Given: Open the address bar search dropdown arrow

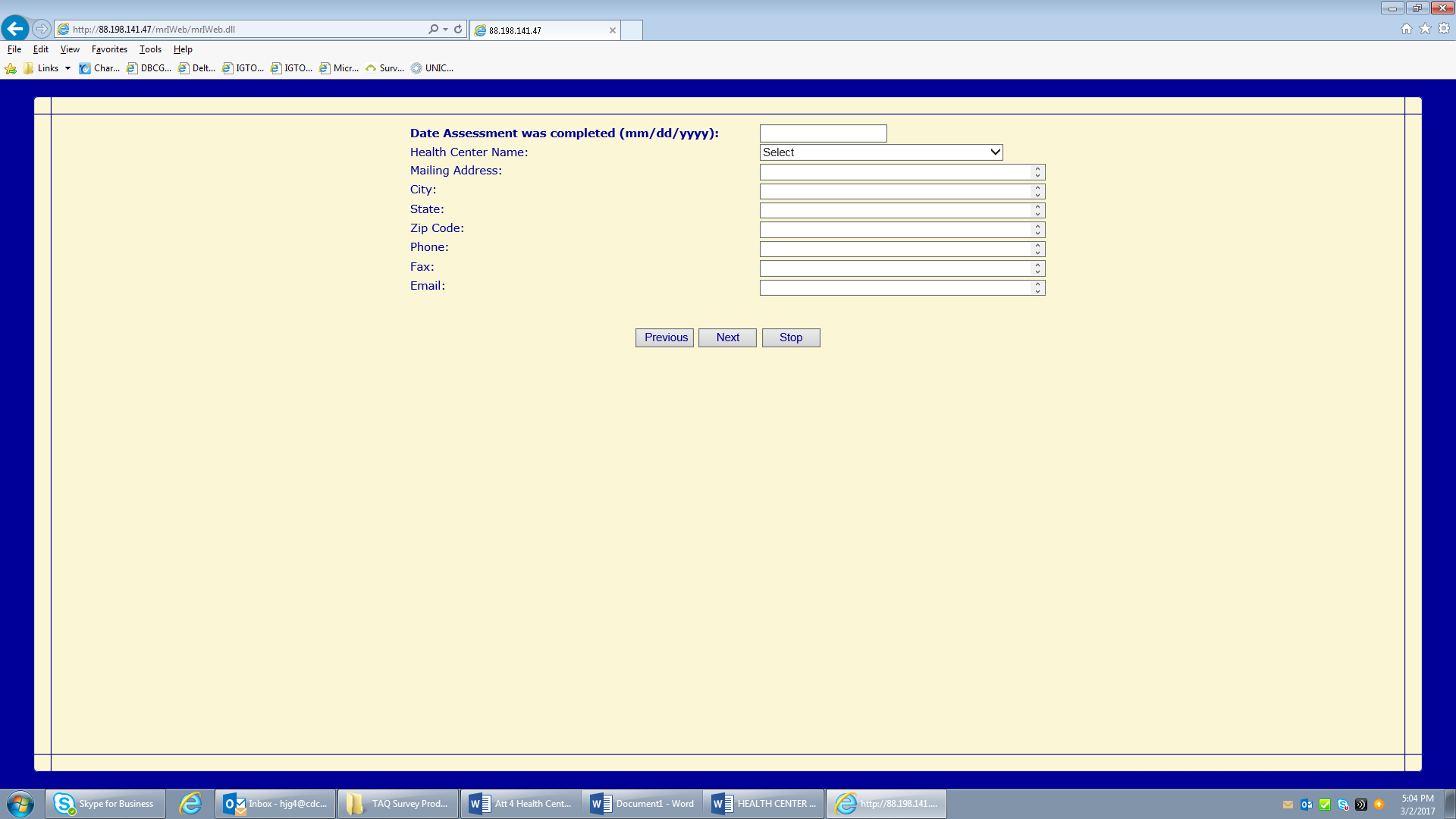Looking at the screenshot, I should point(445,29).
